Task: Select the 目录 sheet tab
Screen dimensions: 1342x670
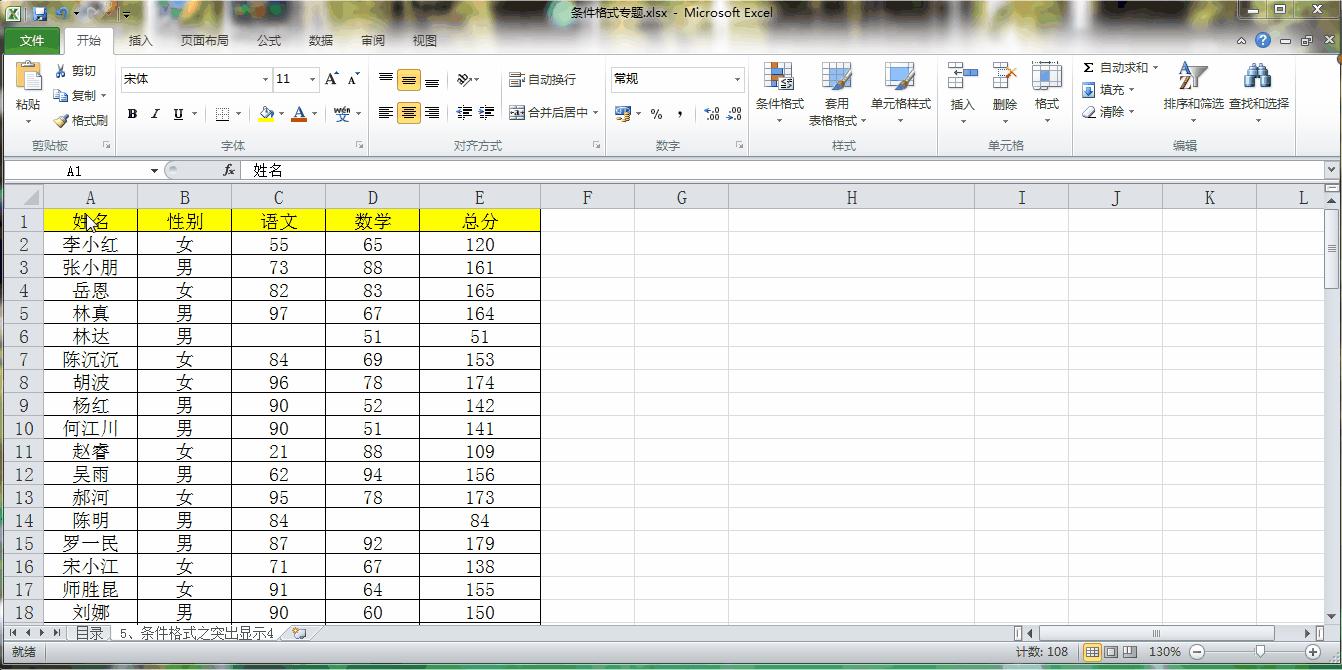Action: pyautogui.click(x=91, y=633)
